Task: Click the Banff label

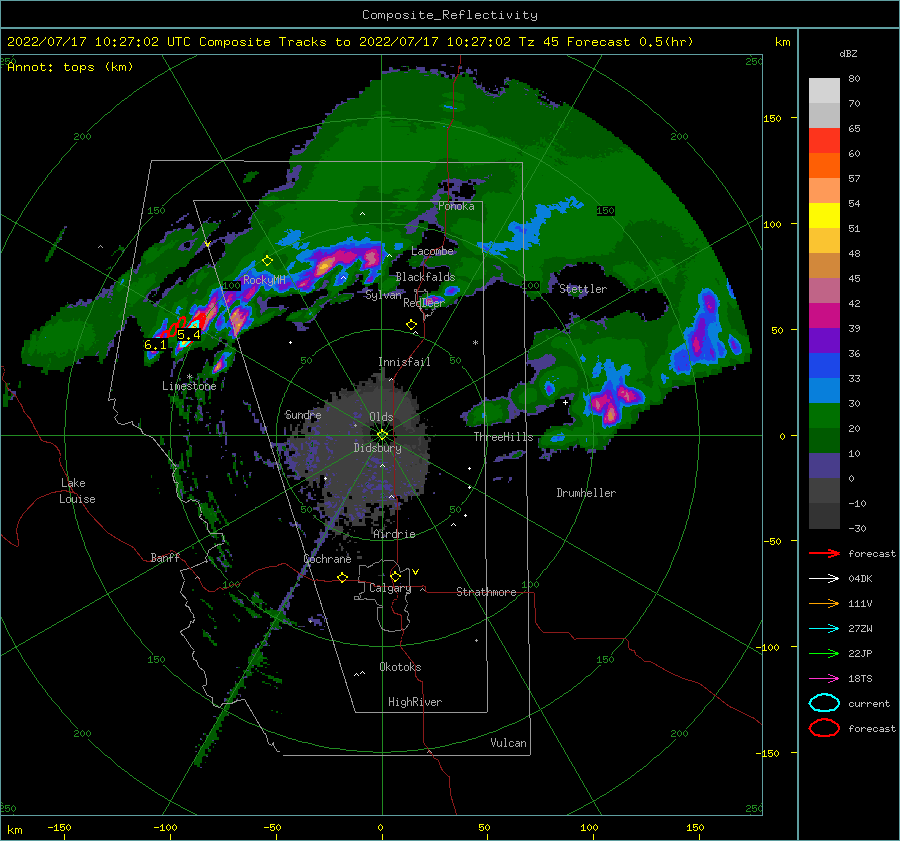Action: [165, 558]
